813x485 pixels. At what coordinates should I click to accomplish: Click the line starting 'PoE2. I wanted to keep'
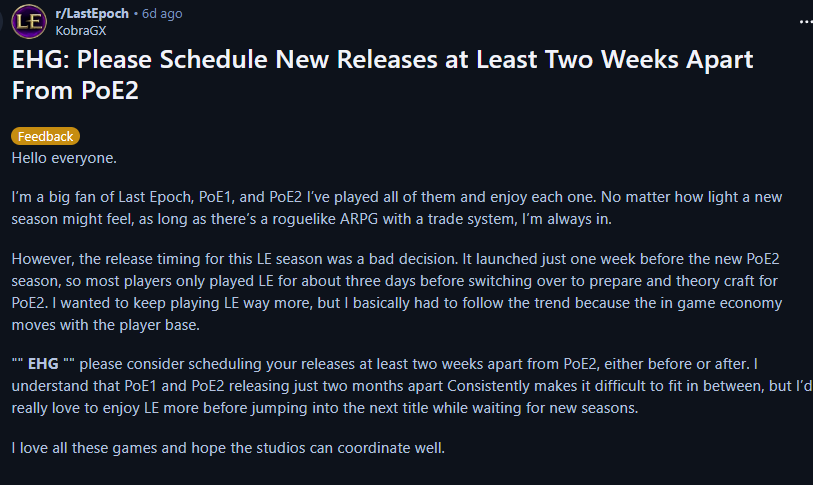pos(397,303)
